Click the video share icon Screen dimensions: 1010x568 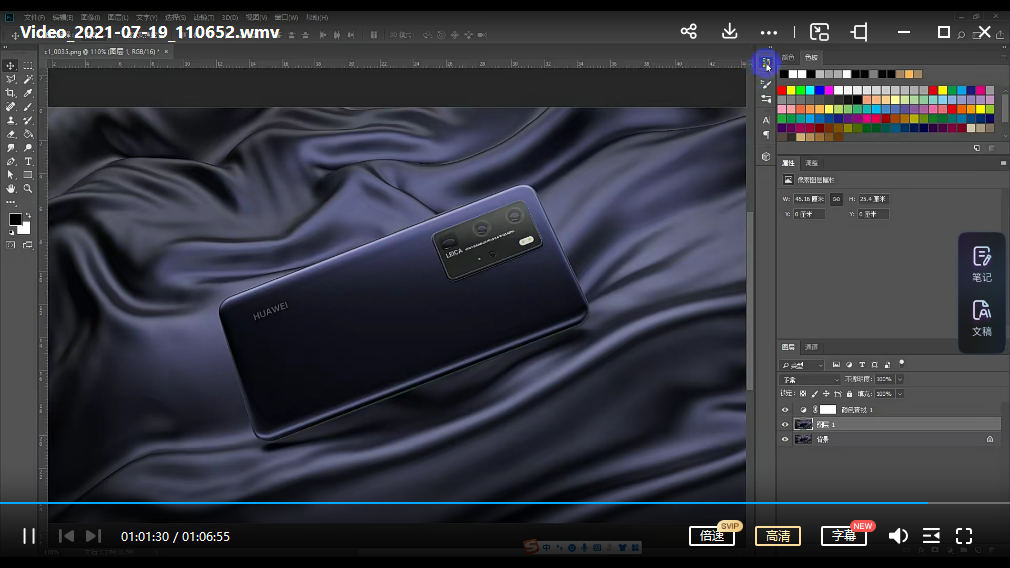pos(689,31)
